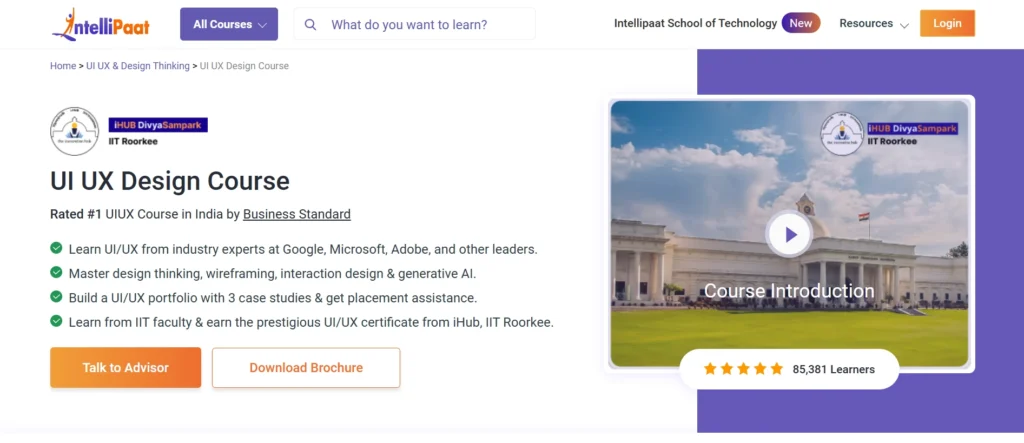
Task: Click the round IIT Roorkee emblem beside the title
Action: (x=74, y=131)
